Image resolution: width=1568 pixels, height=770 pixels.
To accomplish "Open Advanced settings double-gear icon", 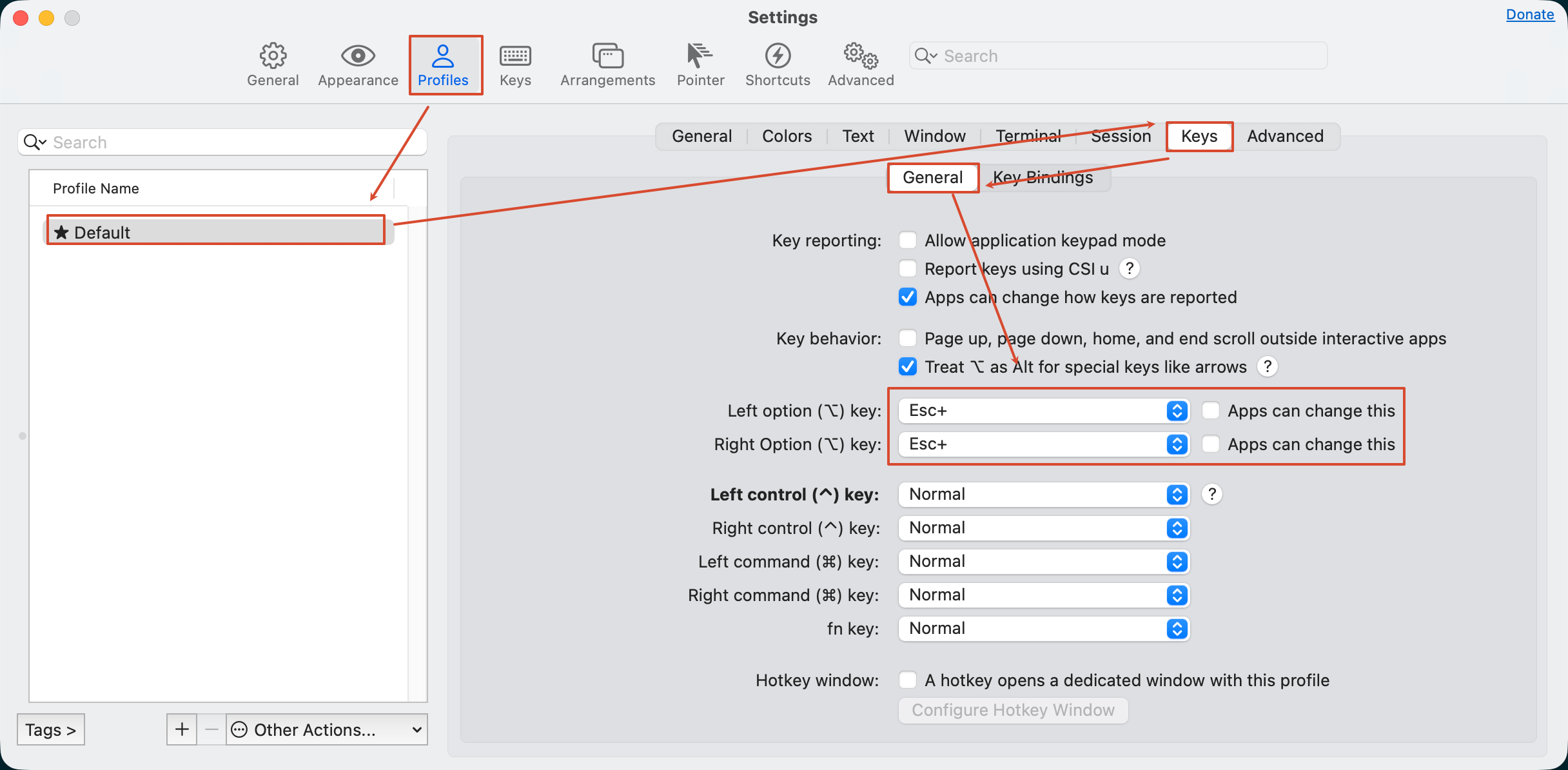I will pyautogui.click(x=861, y=56).
